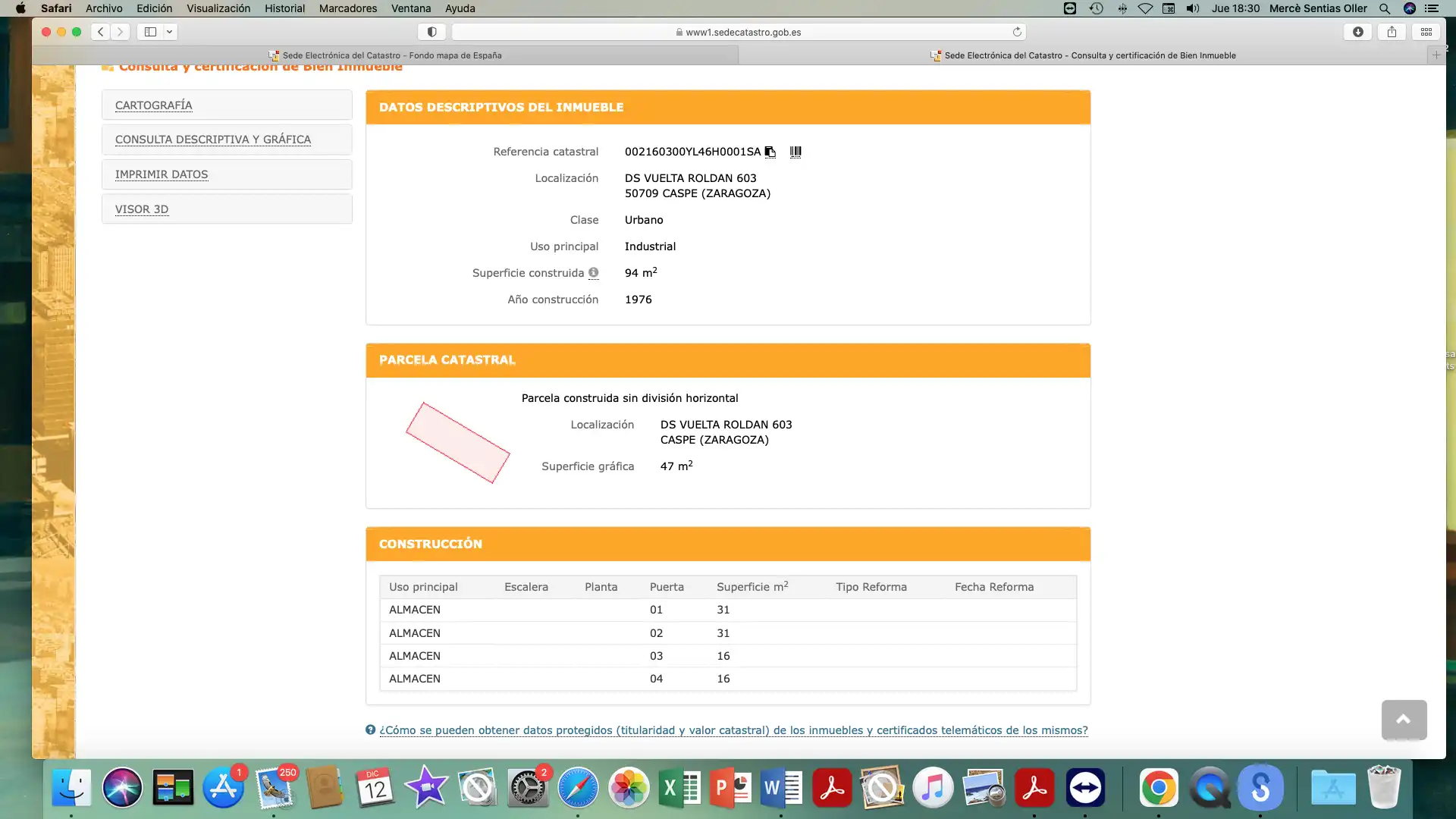Go back with Safari's back arrow
Viewport: 1456px width, 819px height.
click(100, 32)
